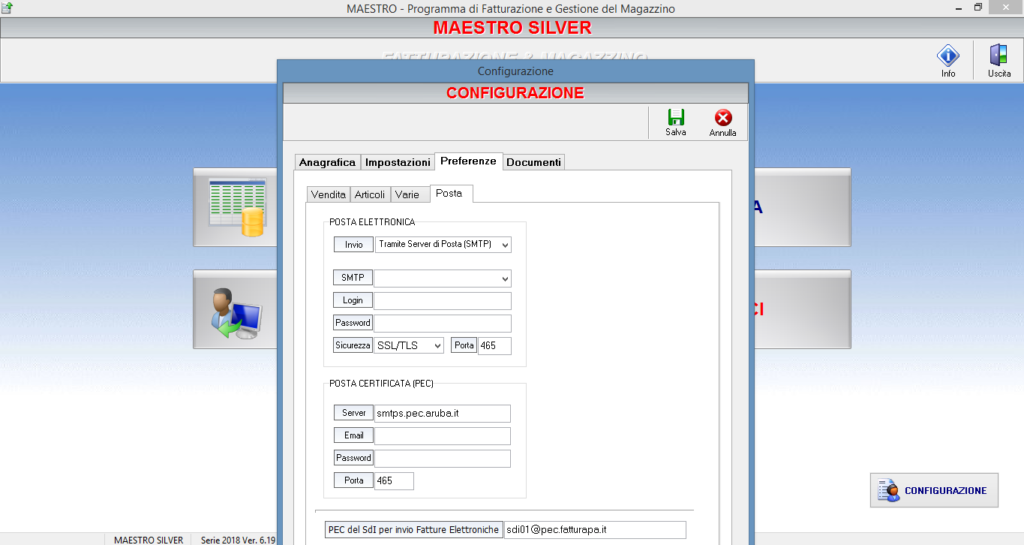Click the Salva floppy disk icon
This screenshot has height=545, width=1024.
675,117
